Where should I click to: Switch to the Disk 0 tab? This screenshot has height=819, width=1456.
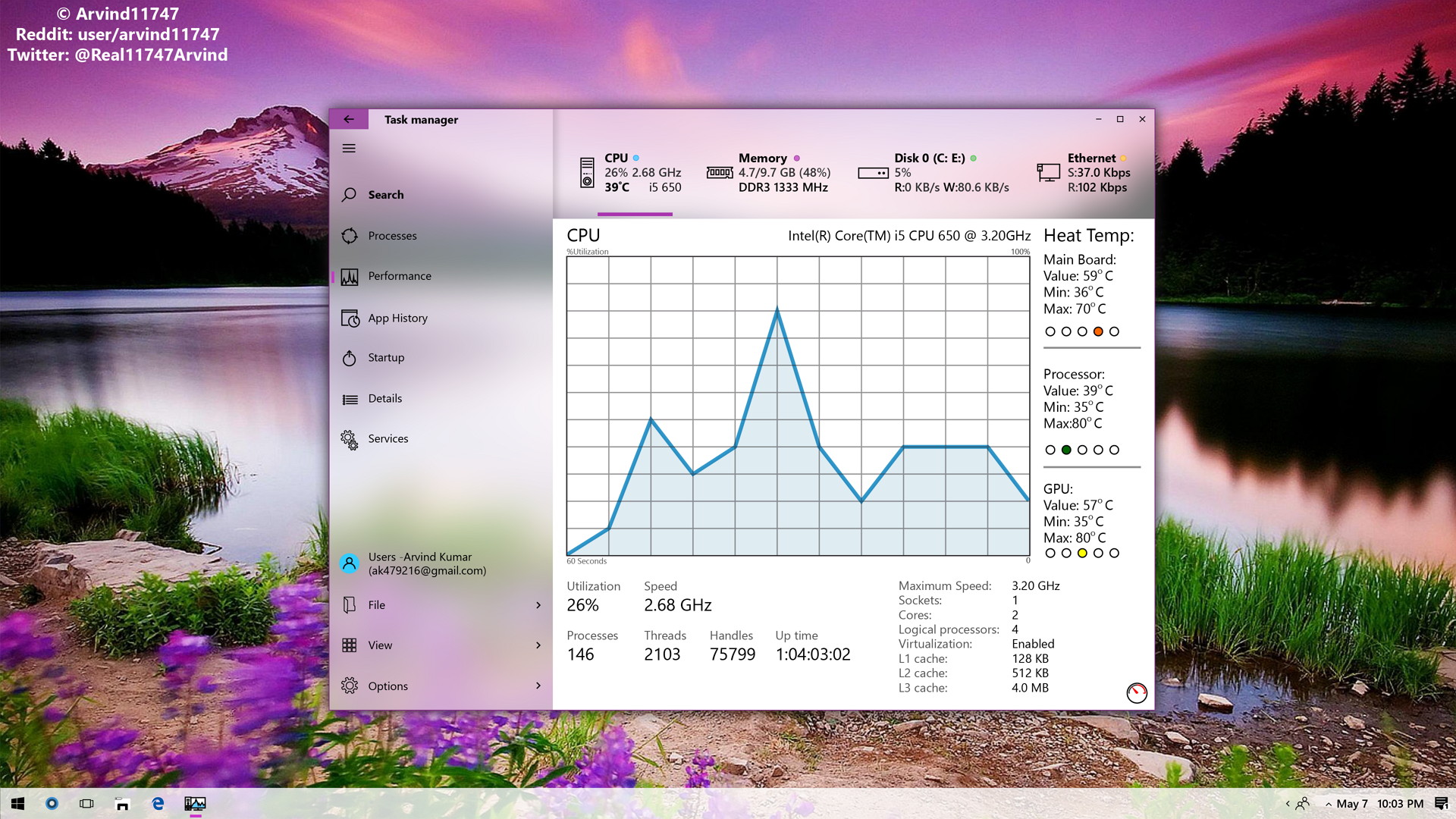click(933, 173)
